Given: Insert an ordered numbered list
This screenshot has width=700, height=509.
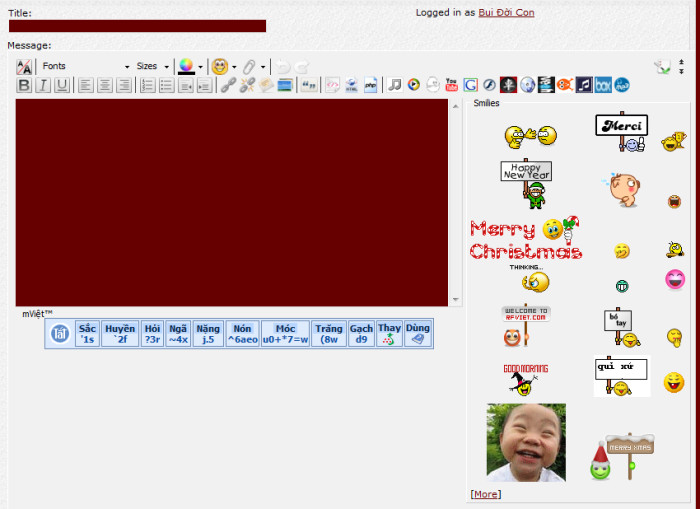Looking at the screenshot, I should (x=147, y=85).
